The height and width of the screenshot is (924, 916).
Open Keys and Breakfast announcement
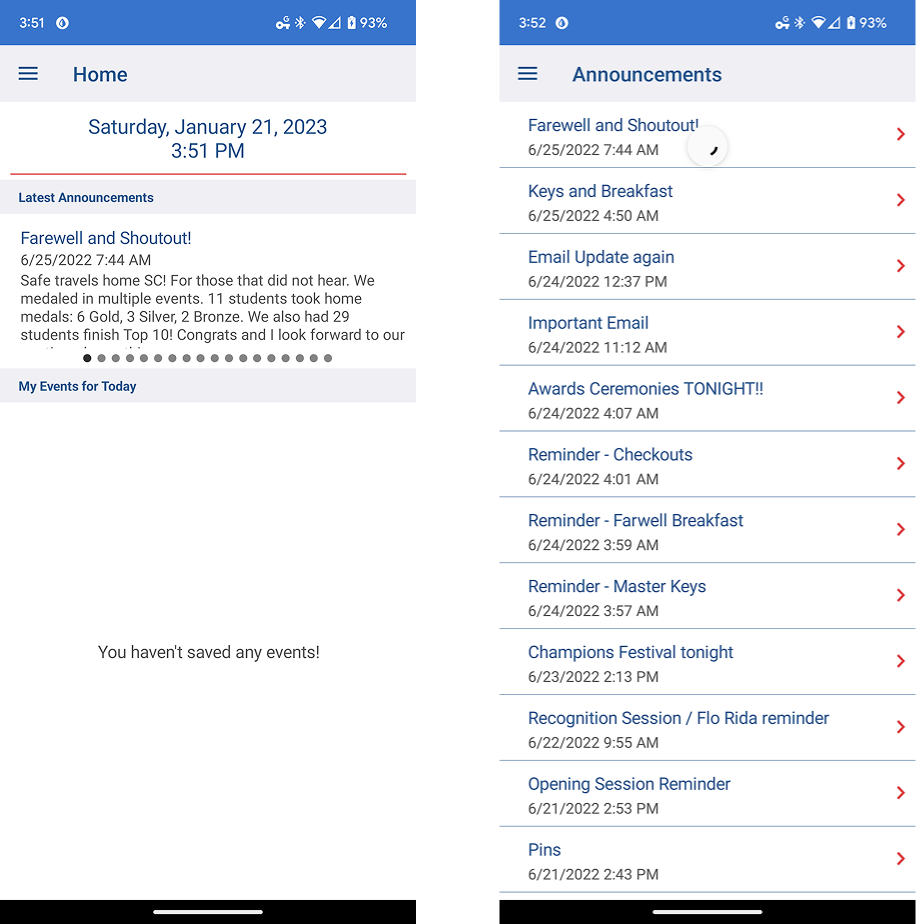[x=707, y=201]
